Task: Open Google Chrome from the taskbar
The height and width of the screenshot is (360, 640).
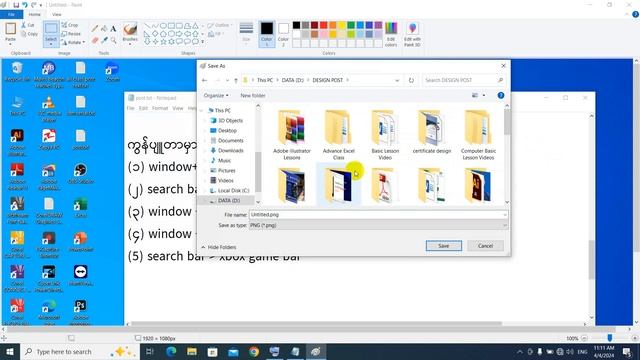Action: point(254,351)
